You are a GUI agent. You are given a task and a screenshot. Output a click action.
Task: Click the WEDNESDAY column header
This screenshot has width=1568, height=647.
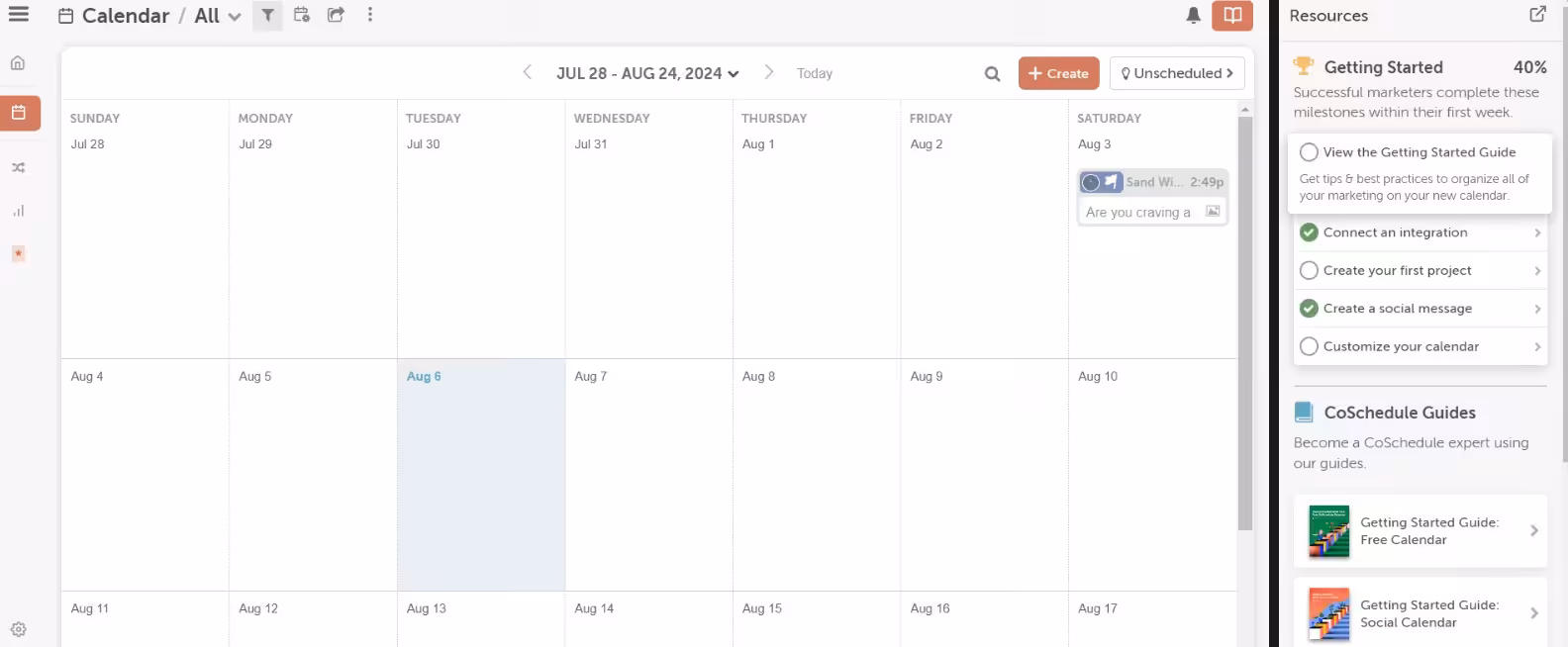[612, 118]
